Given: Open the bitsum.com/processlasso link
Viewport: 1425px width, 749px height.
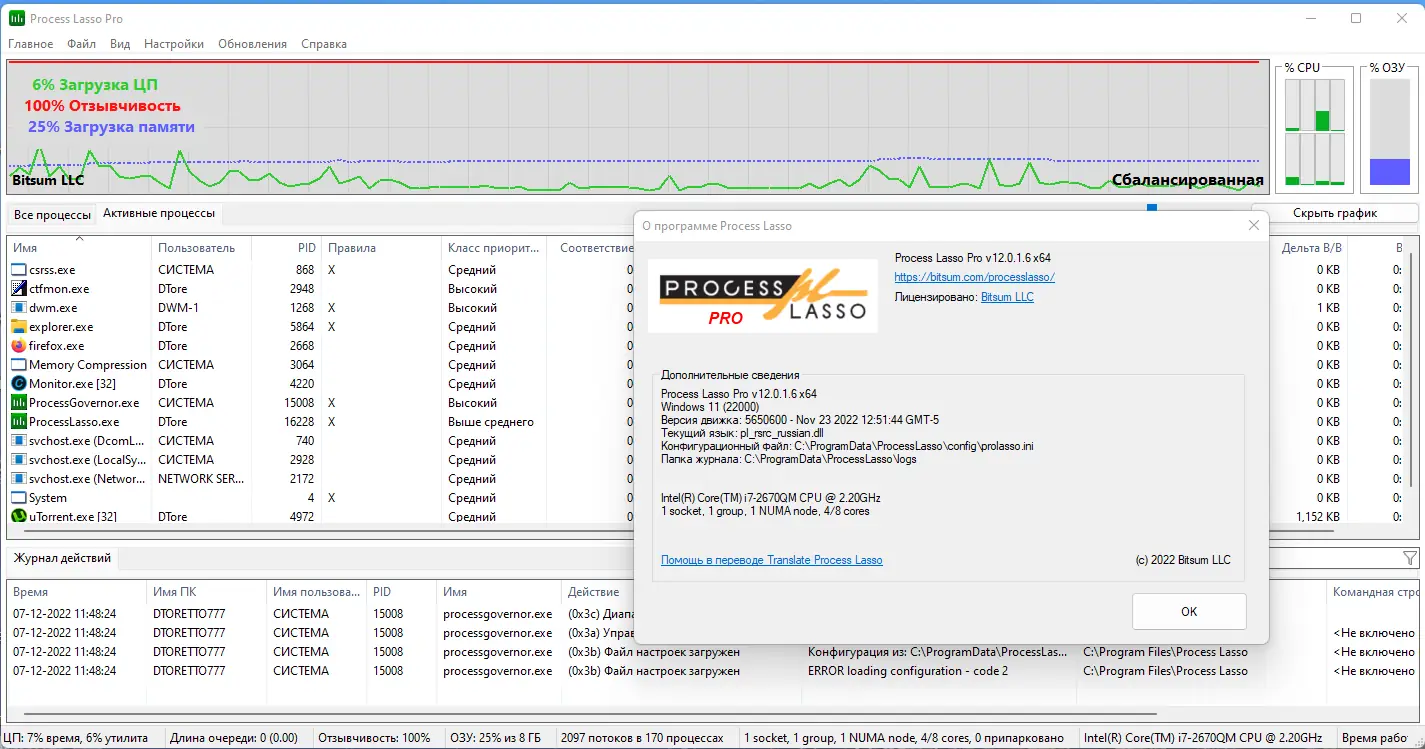Looking at the screenshot, I should [x=972, y=276].
